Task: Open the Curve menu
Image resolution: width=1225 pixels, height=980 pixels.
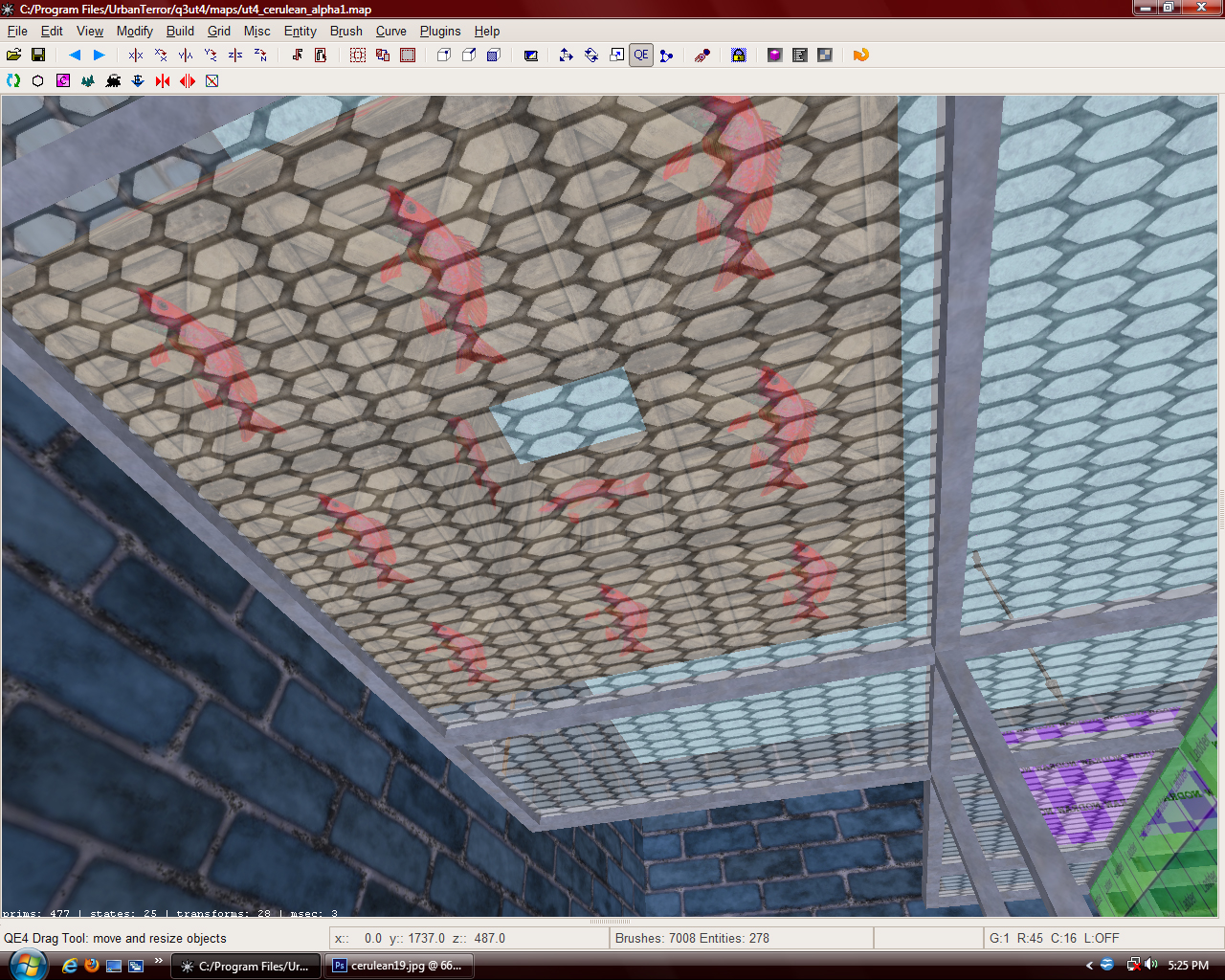Action: 390,31
